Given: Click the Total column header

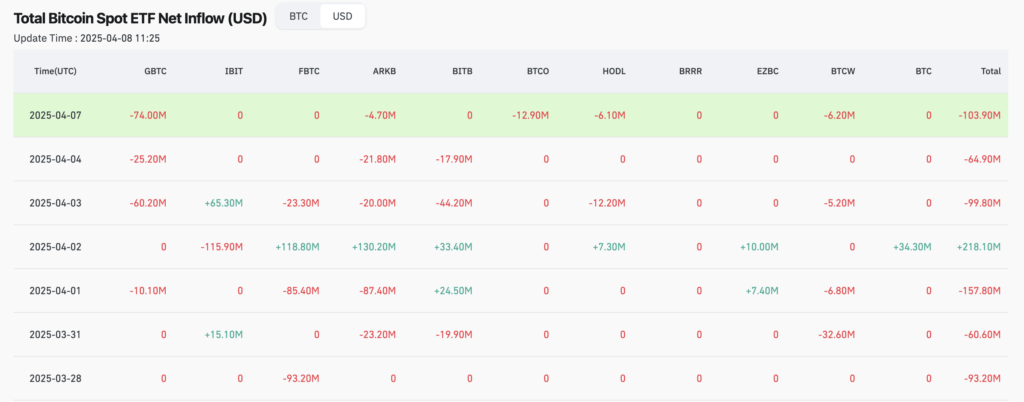Looking at the screenshot, I should 991,72.
